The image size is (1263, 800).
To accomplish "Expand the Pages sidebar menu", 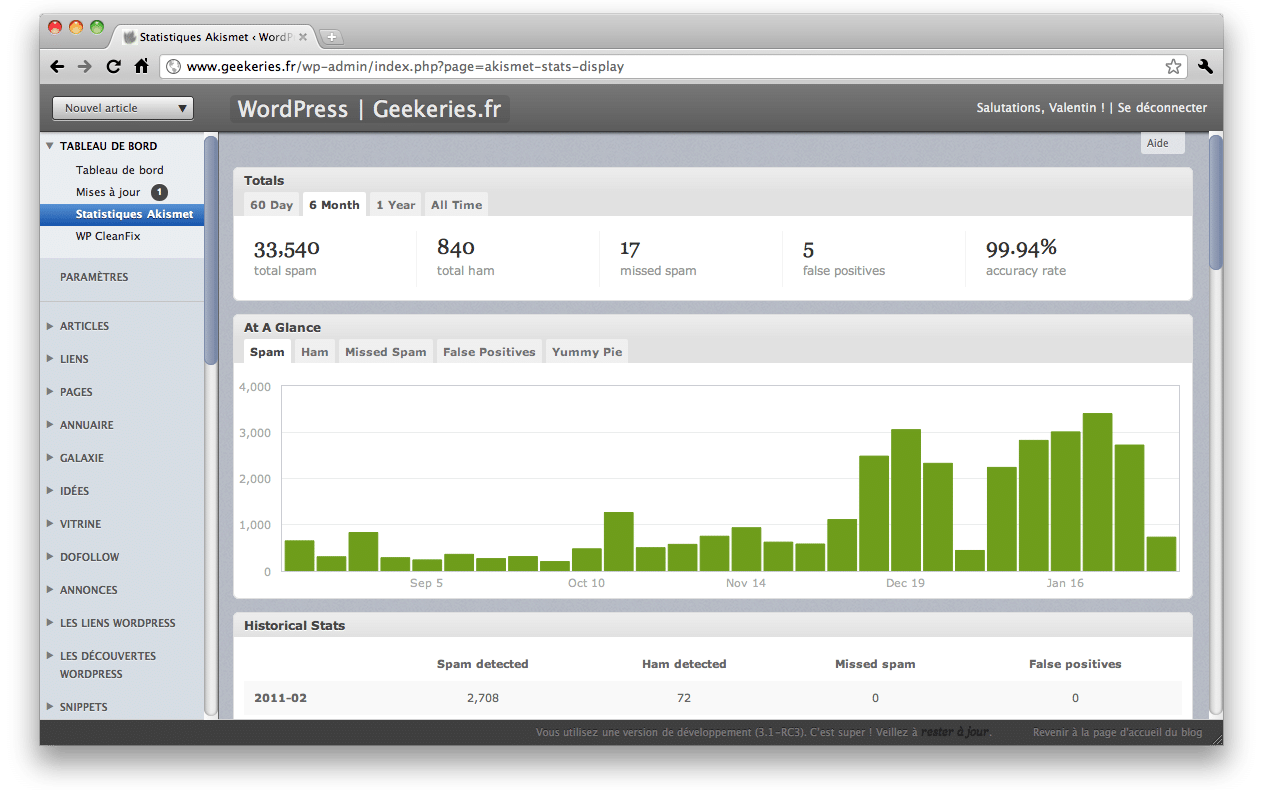I will [50, 392].
